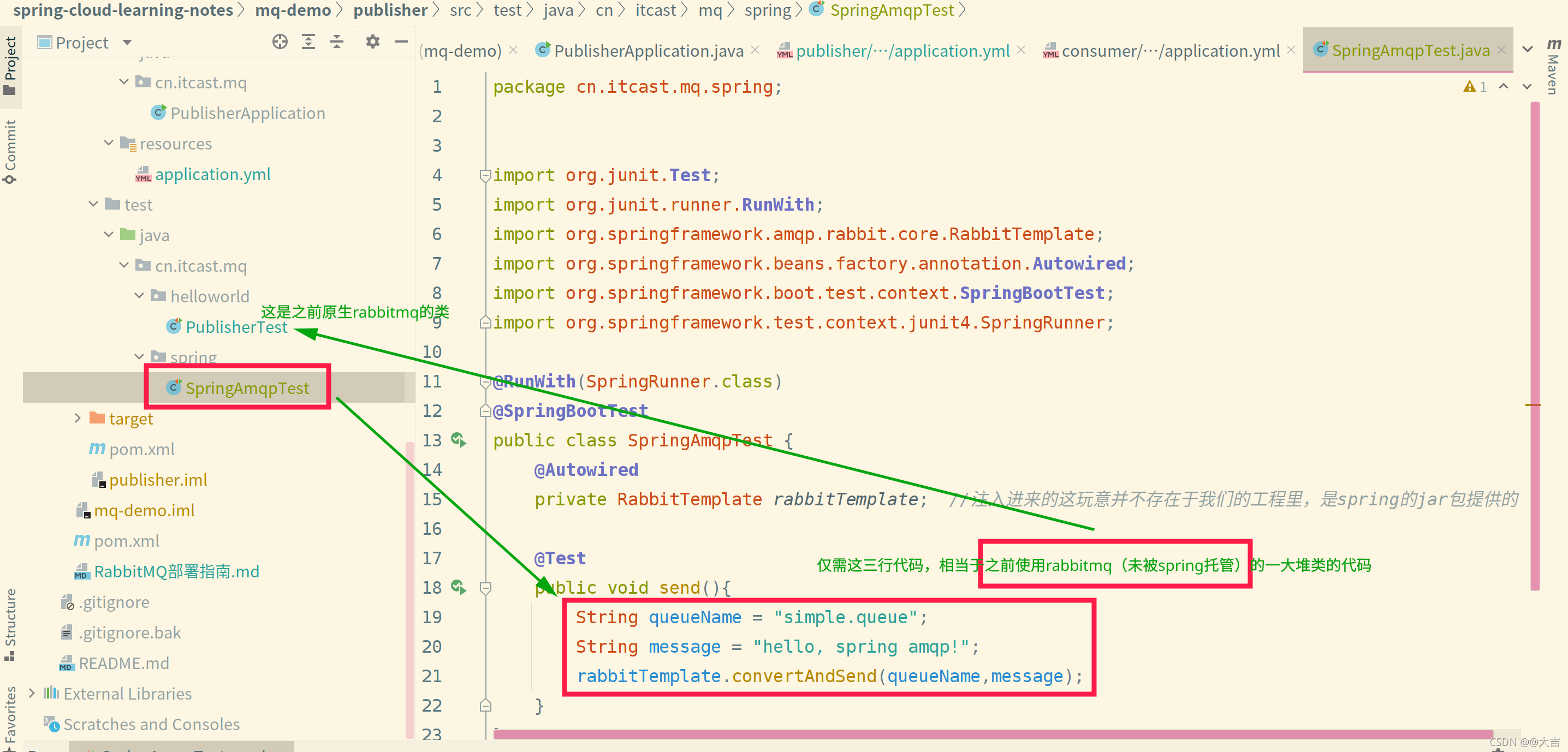The image size is (1568, 752).
Task: Expand External Libraries node
Action: tap(32, 693)
